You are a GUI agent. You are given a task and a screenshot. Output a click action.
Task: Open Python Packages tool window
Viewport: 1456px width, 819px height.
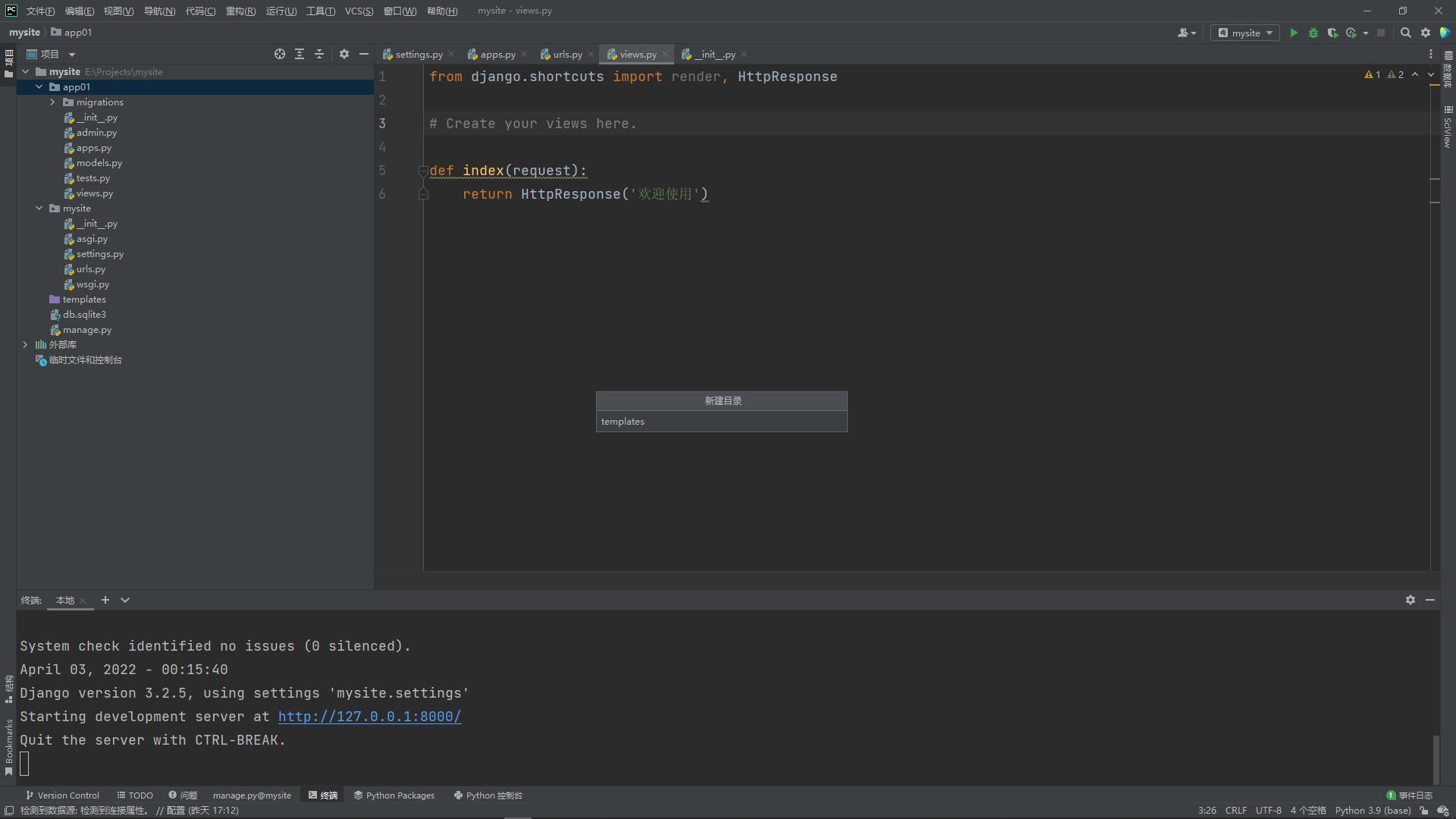pos(394,795)
